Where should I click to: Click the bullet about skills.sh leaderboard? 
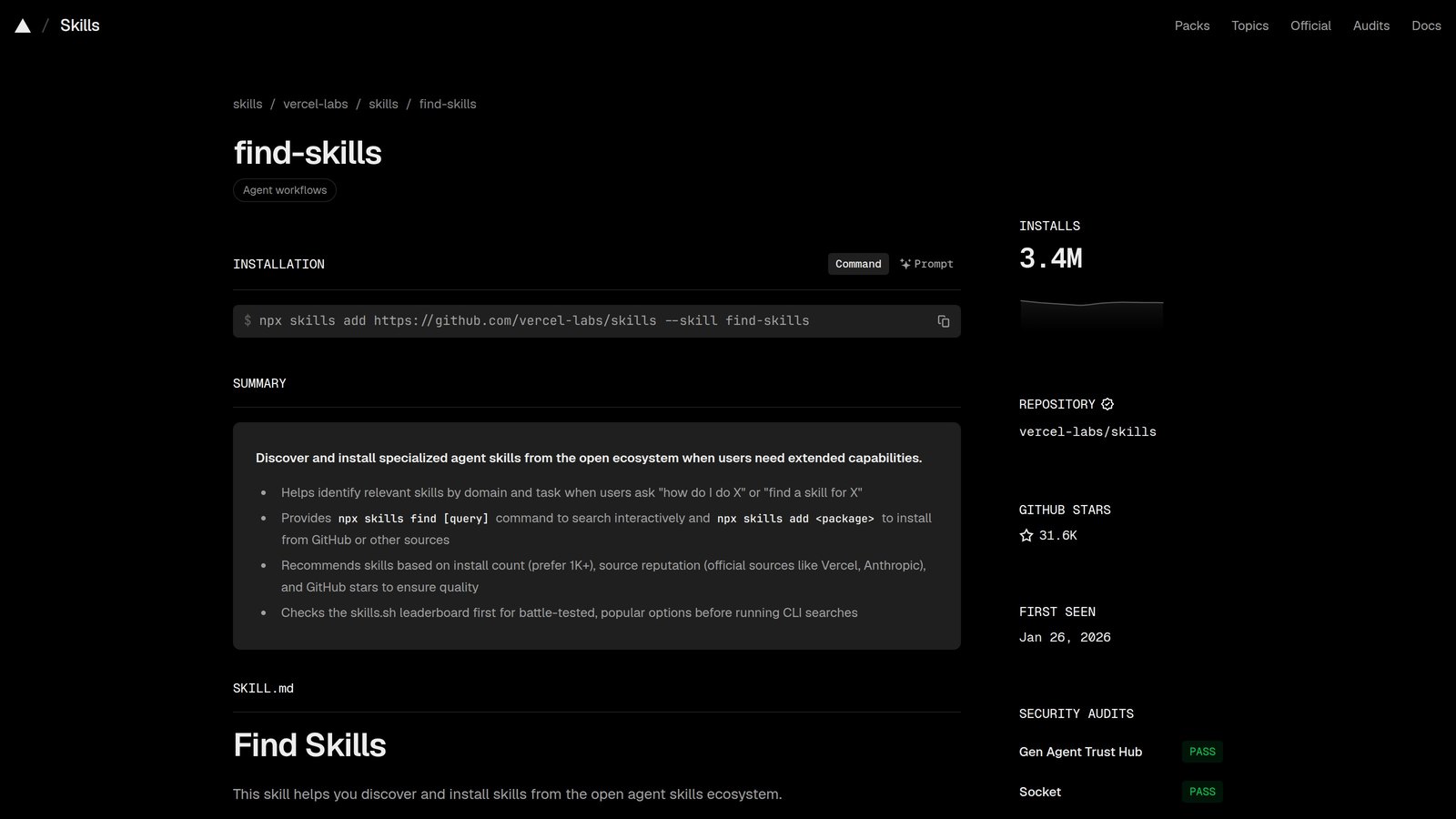click(x=570, y=612)
